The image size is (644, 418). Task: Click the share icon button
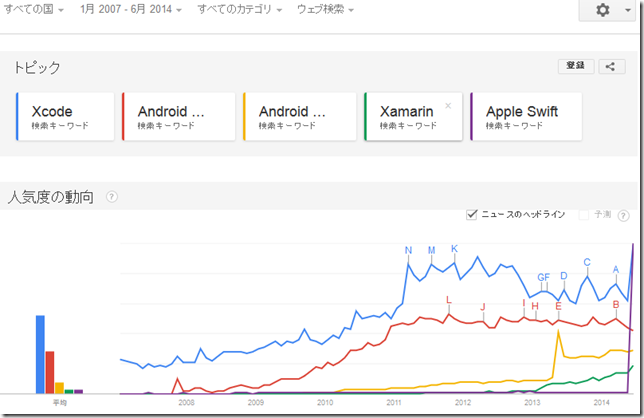coord(612,67)
